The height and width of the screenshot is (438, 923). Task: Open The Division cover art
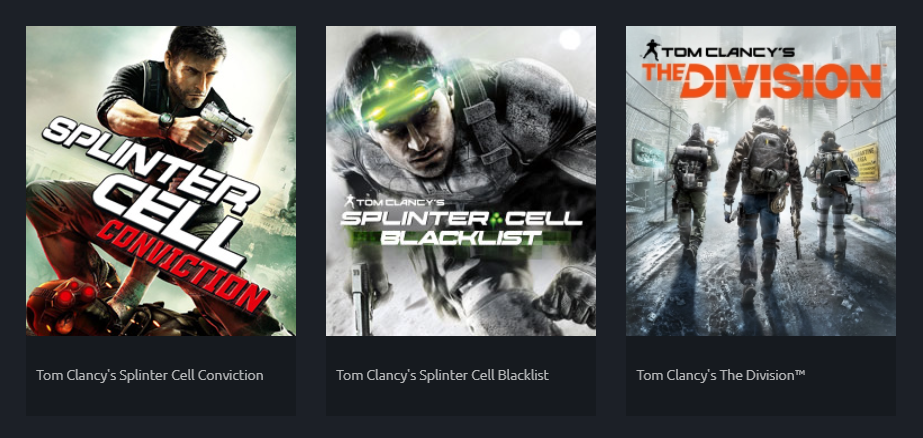[x=761, y=181]
